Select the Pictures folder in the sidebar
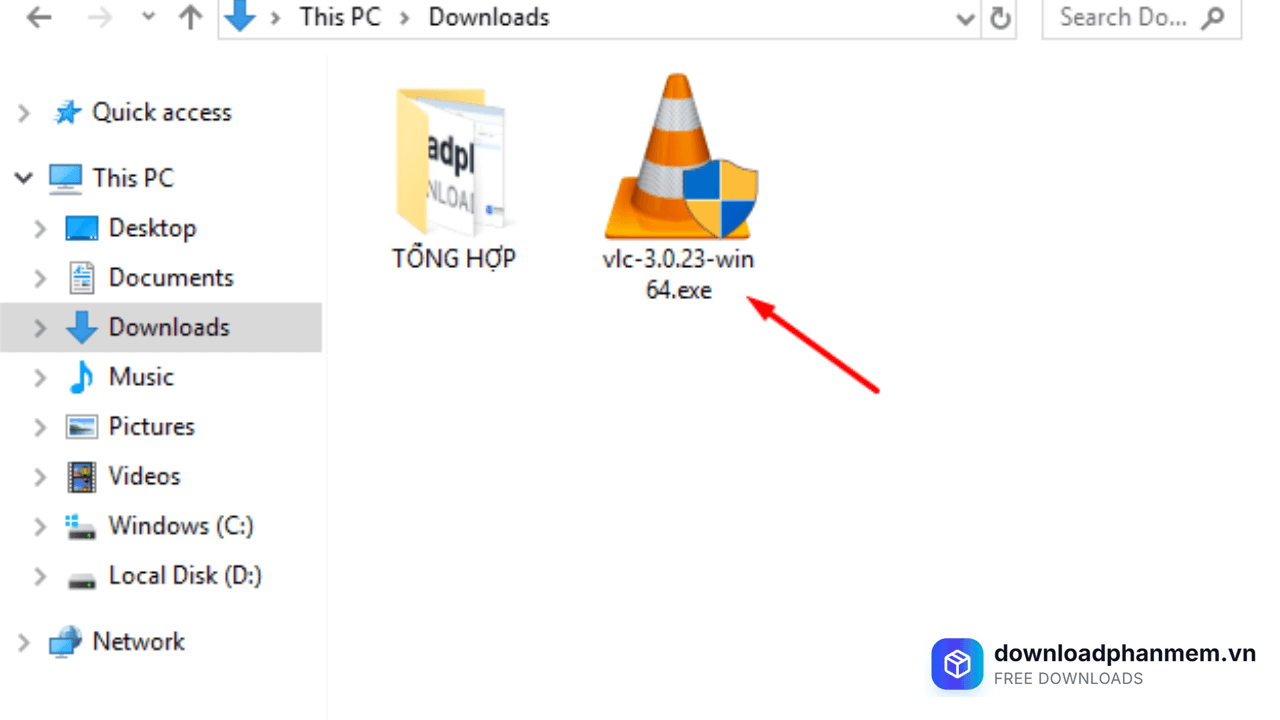This screenshot has height=720, width=1280. coord(151,426)
